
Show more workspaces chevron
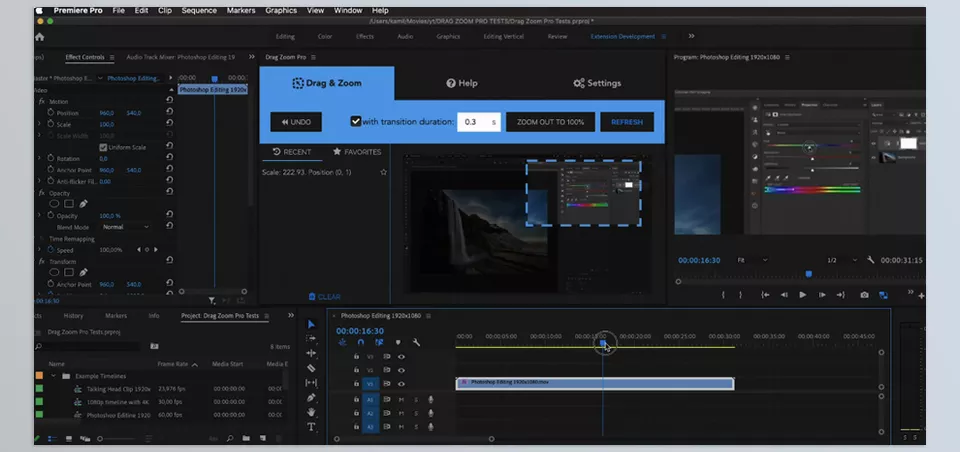[691, 36]
